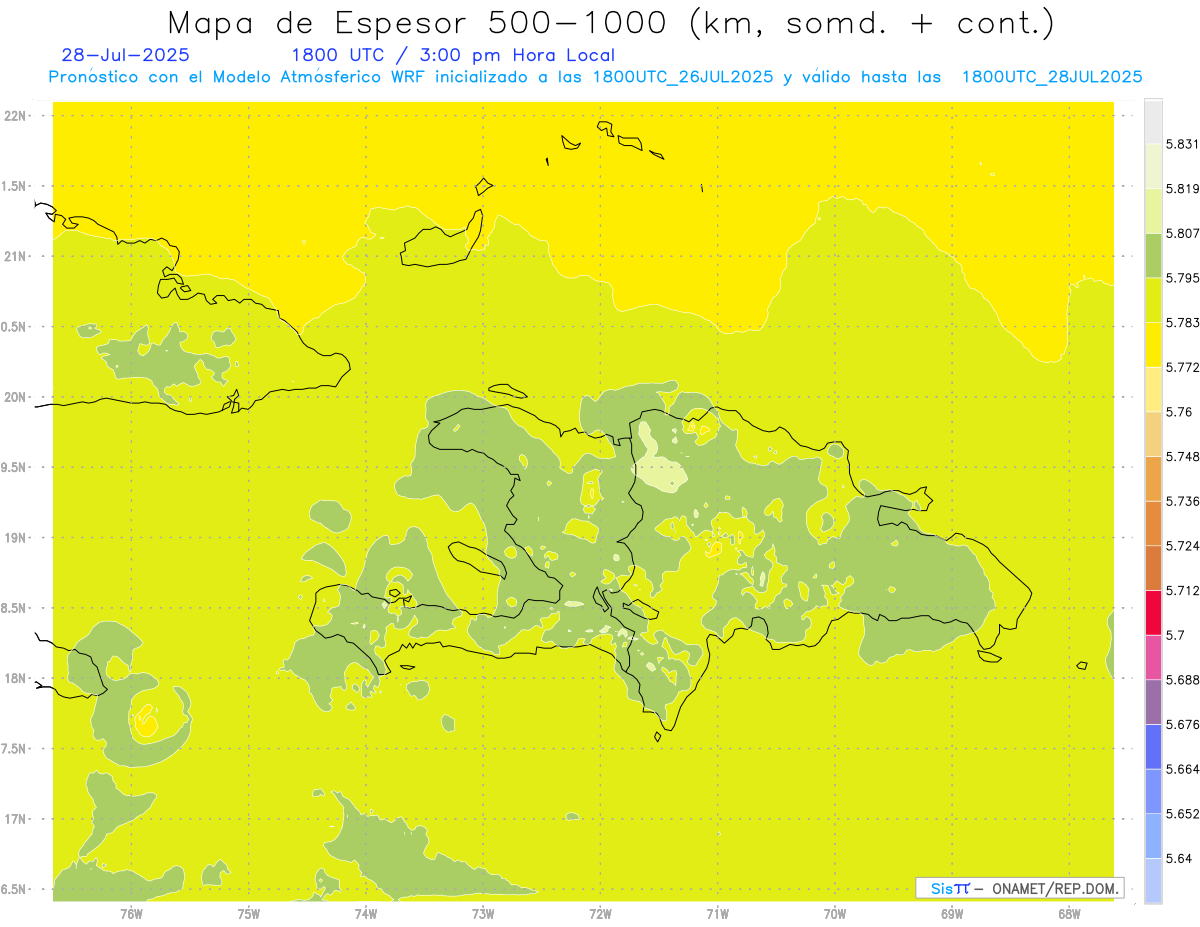1200x927 pixels.
Task: Click the legend value '5.795'
Action: click(x=1183, y=278)
